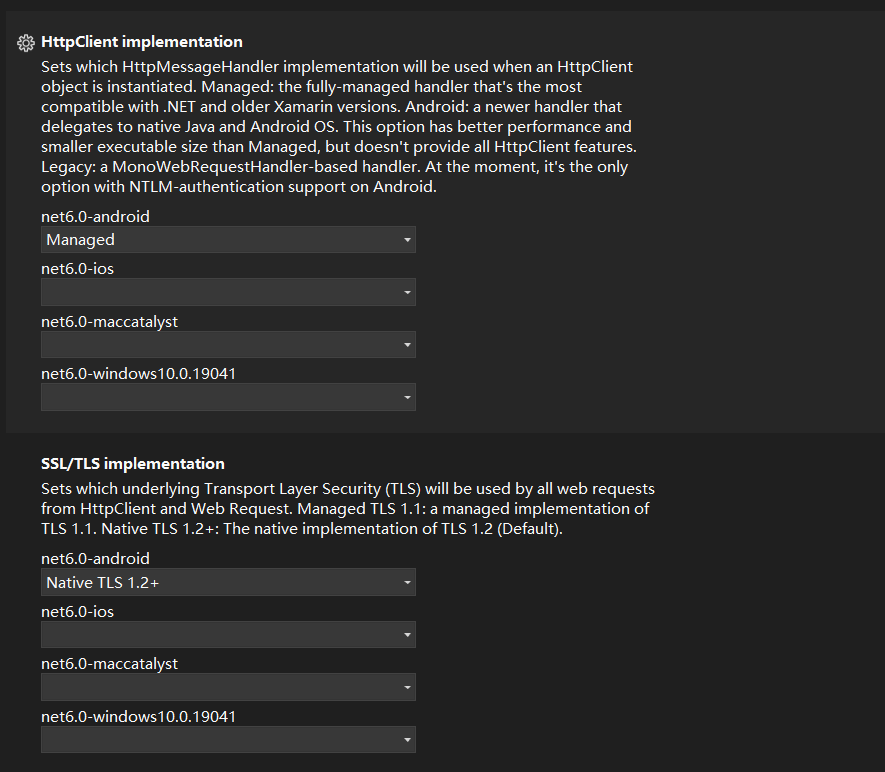Open the Native TLS 1.2+ dropdown for net6.0-android

(228, 582)
